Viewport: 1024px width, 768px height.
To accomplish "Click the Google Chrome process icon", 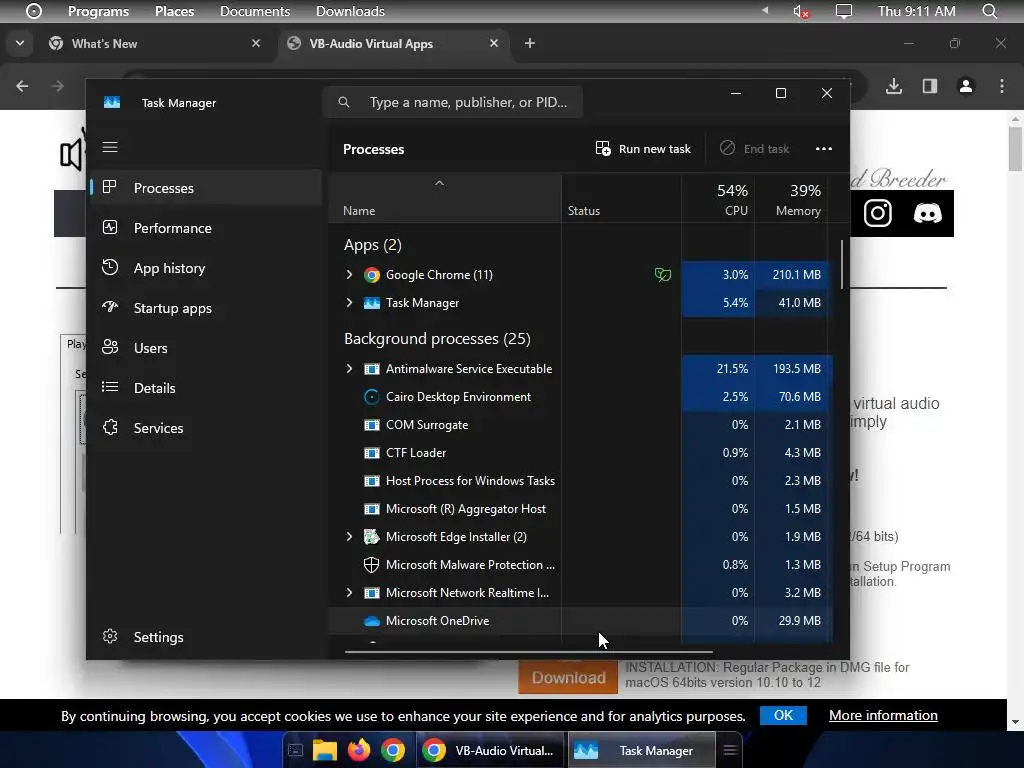I will [372, 275].
